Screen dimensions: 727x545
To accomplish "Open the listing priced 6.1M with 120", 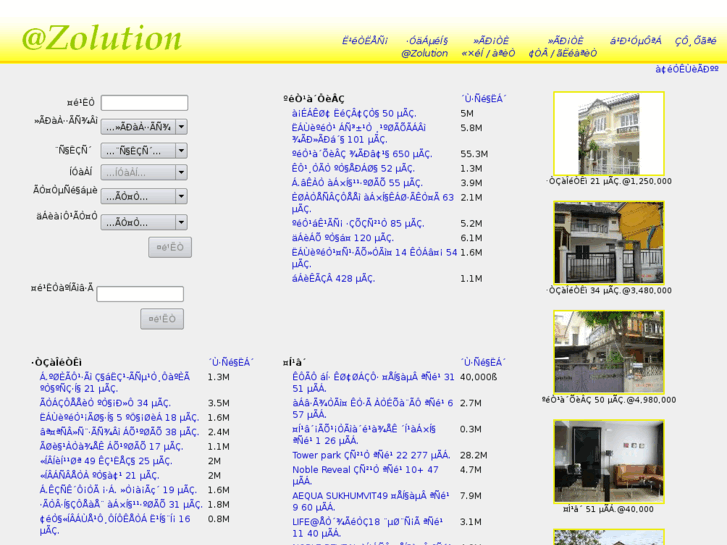I will [x=343, y=237].
